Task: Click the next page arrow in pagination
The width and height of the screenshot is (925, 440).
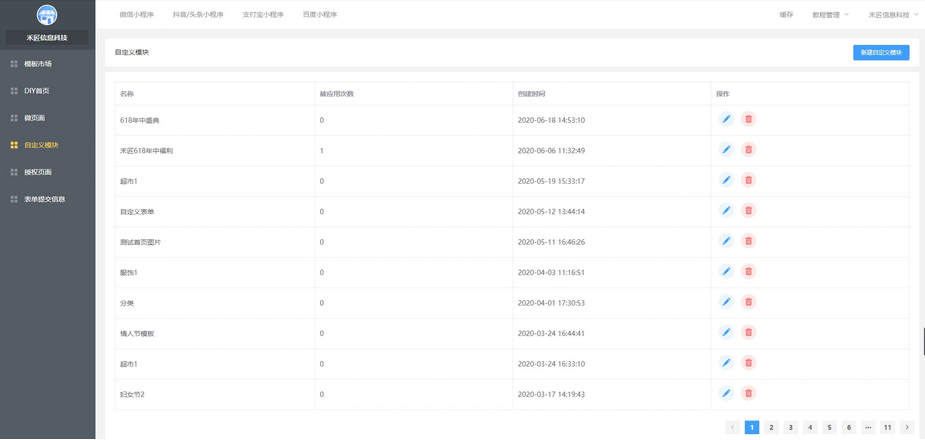Action: (907, 427)
